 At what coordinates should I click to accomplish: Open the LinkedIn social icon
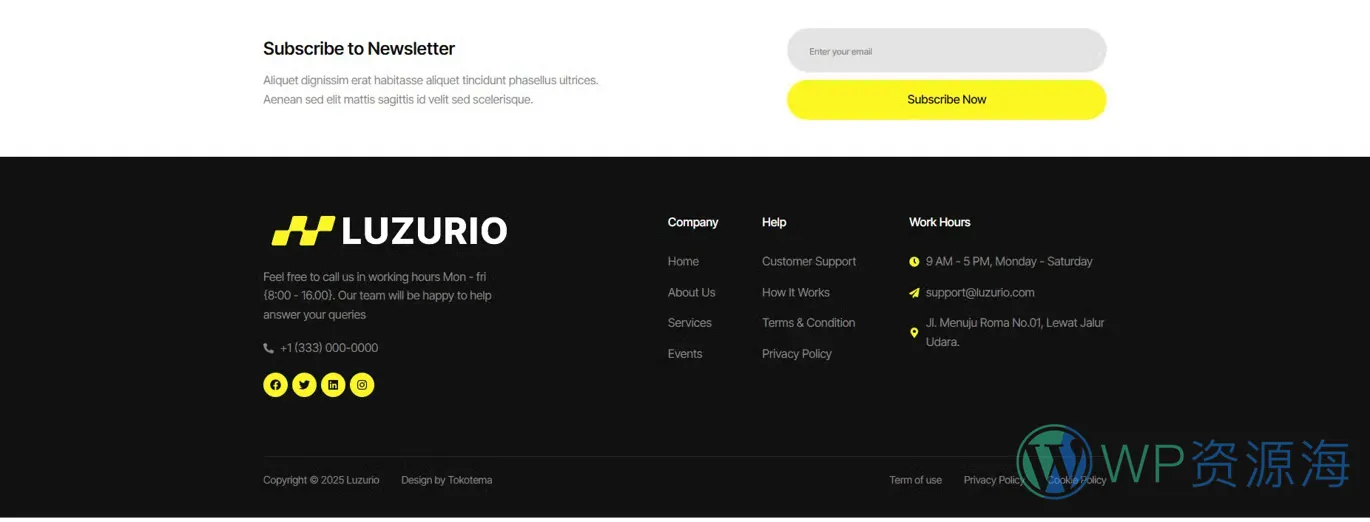click(333, 385)
